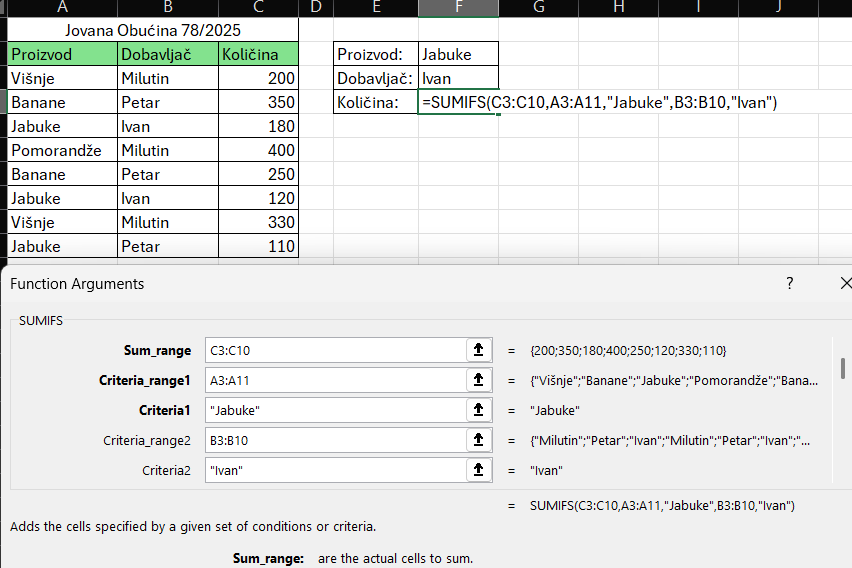Click the Pomorandže cell
Screen dimensions: 852x568
[62, 150]
